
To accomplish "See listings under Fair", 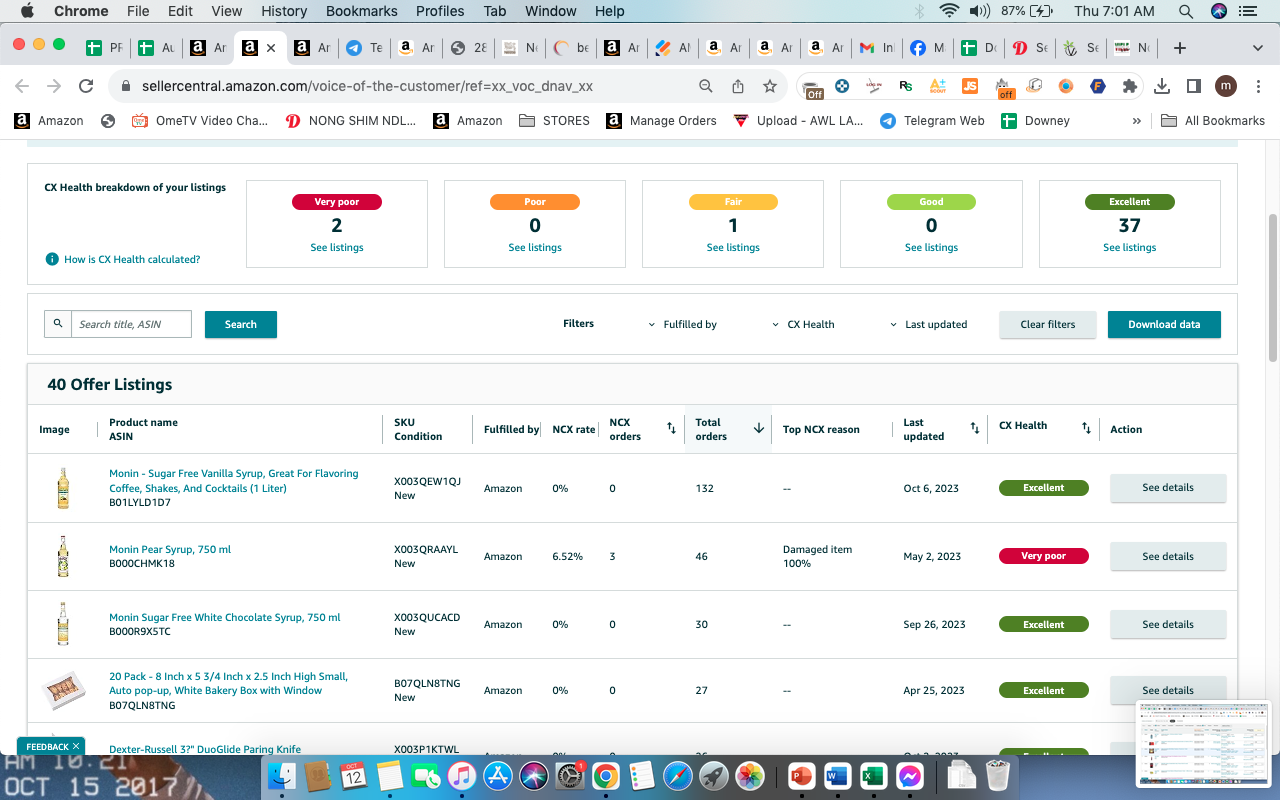I will coord(734,248).
